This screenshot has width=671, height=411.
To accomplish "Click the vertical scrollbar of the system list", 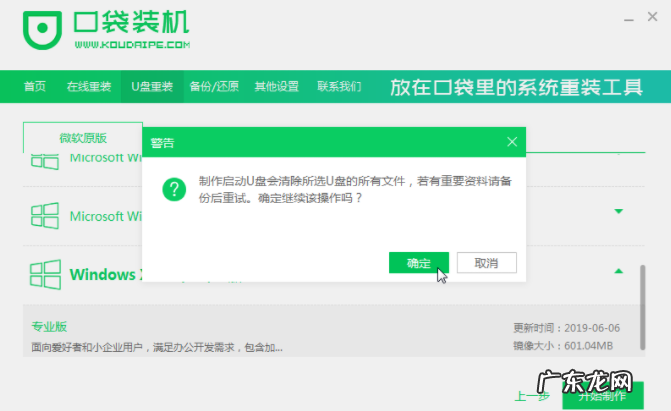I will [x=642, y=307].
